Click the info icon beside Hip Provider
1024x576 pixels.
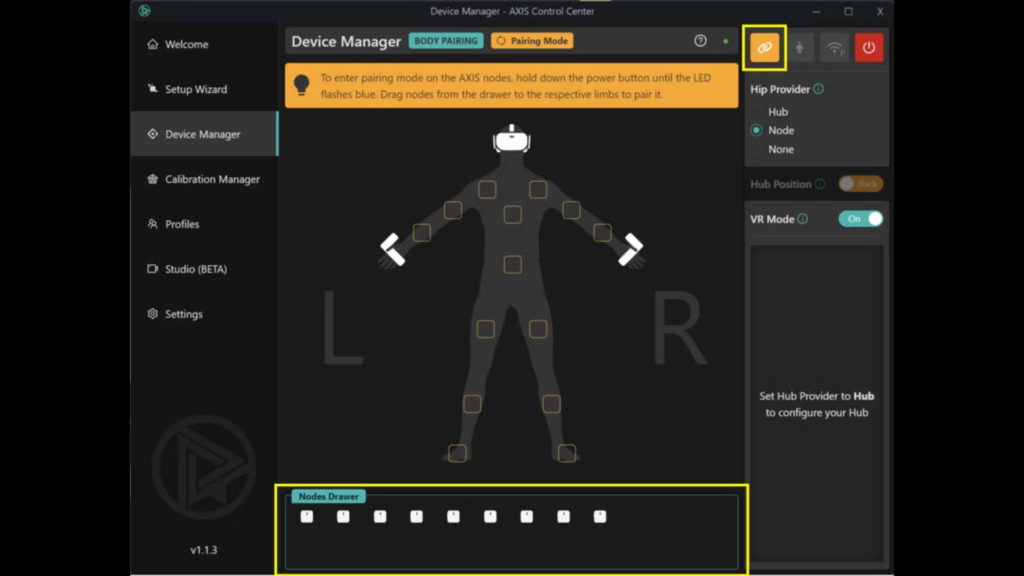(819, 89)
